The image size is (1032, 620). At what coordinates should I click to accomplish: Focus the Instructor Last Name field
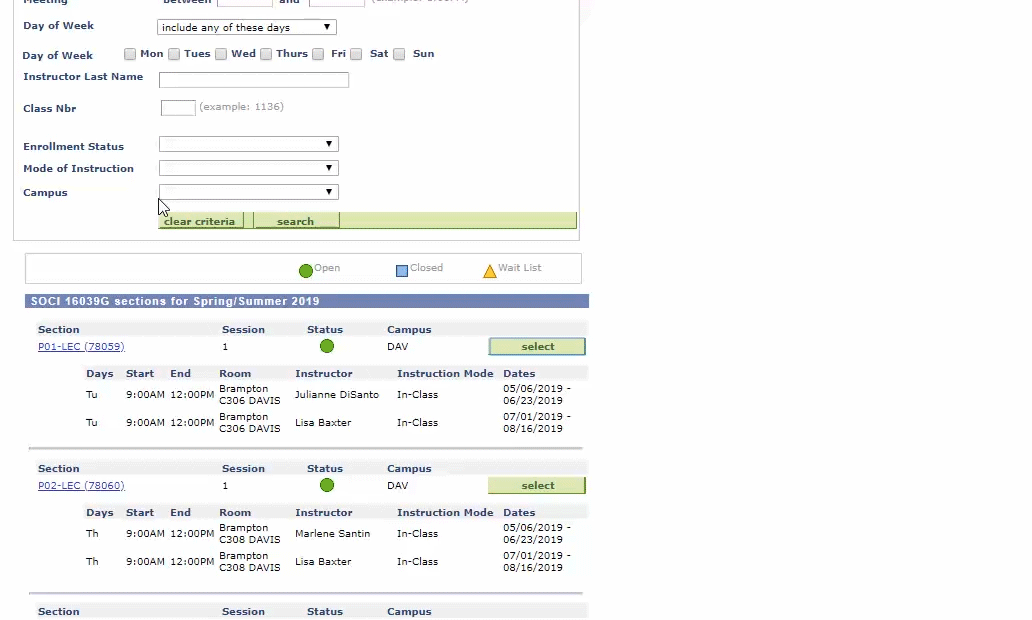[x=254, y=80]
